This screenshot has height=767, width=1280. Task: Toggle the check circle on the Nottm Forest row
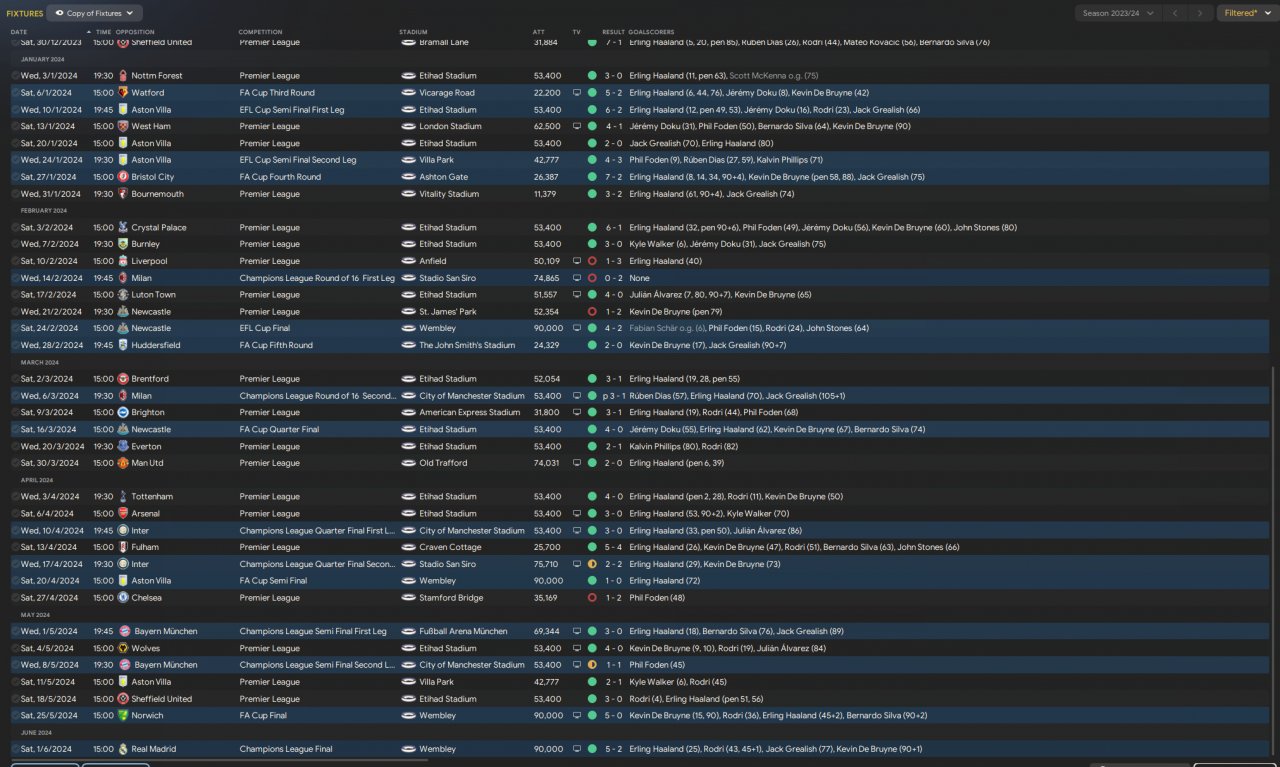(15, 76)
